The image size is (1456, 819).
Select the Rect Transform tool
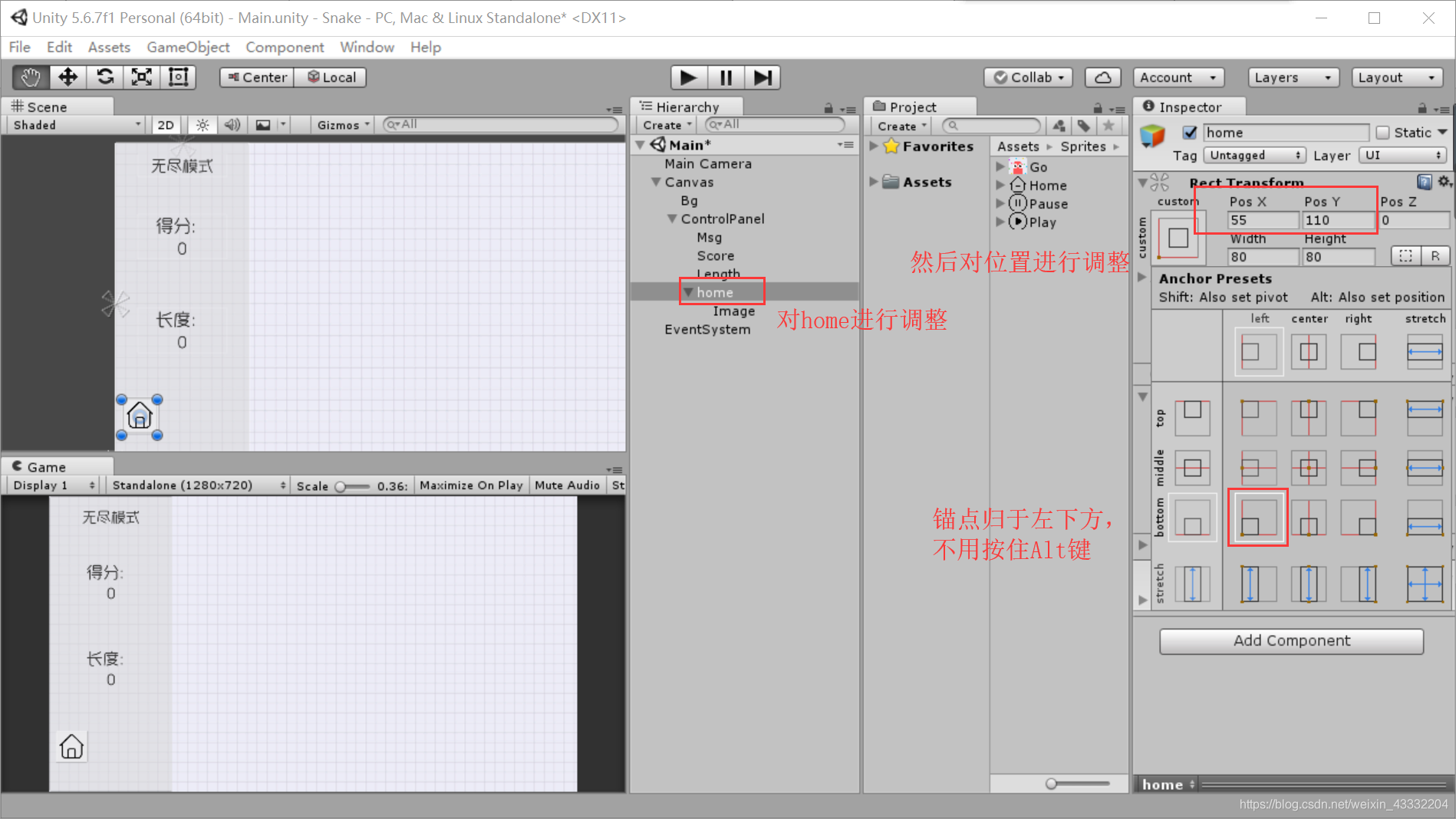(x=178, y=77)
